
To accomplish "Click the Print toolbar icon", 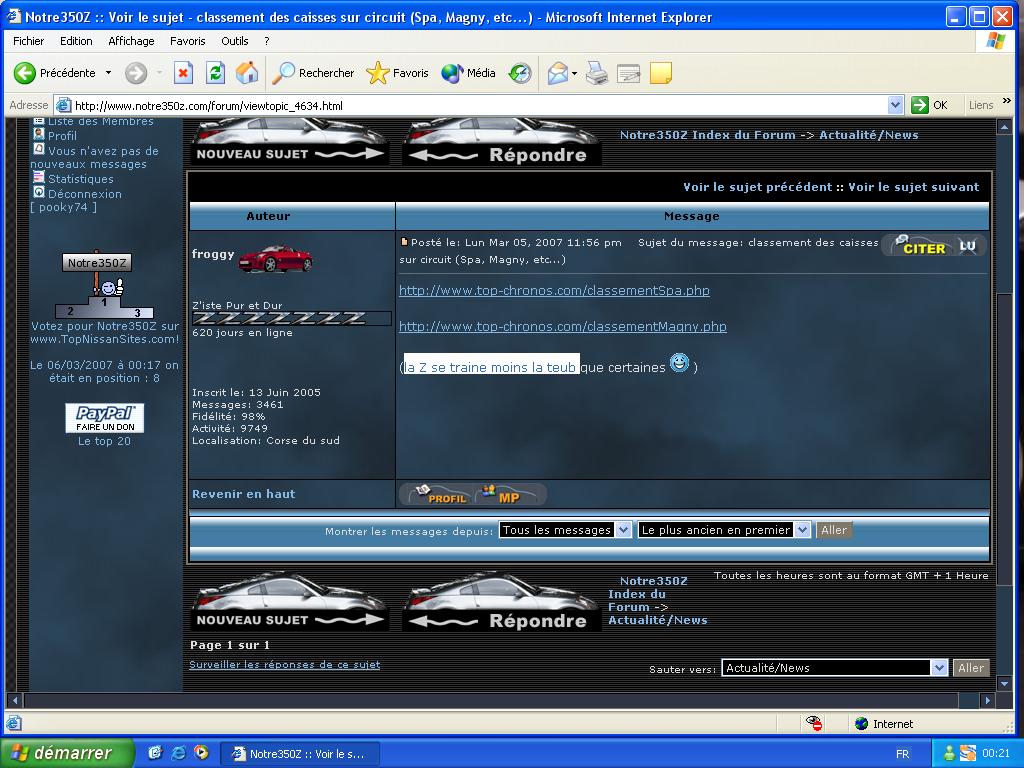I will 597,73.
